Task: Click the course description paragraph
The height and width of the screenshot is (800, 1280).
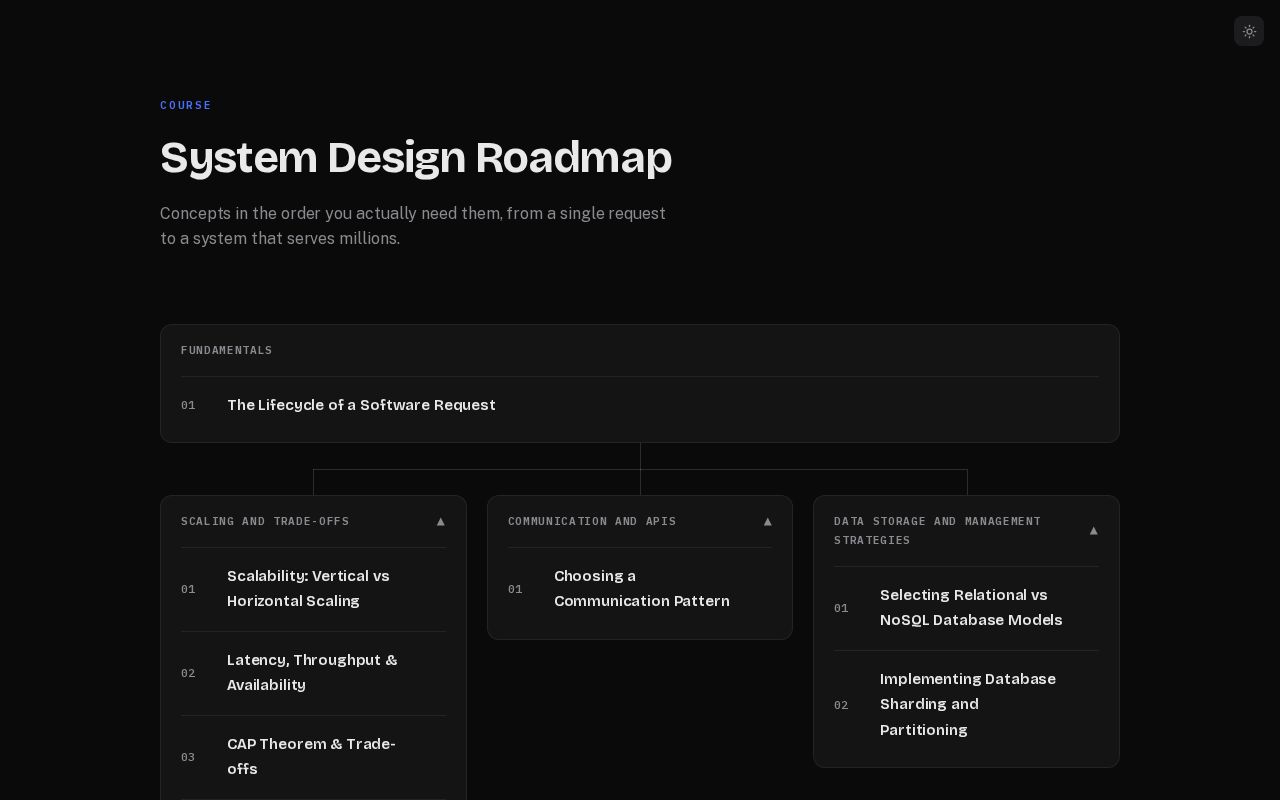Action: coord(413,226)
